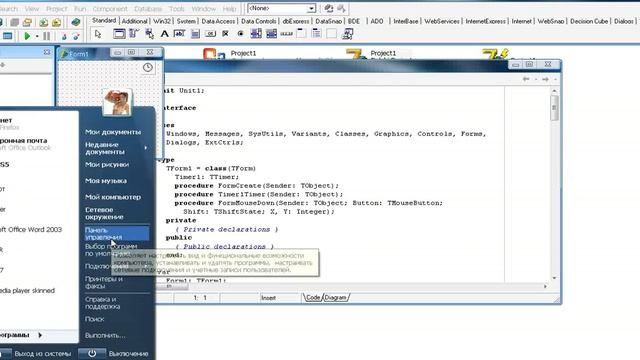Open the Run button dropdown arrow

[37, 37]
